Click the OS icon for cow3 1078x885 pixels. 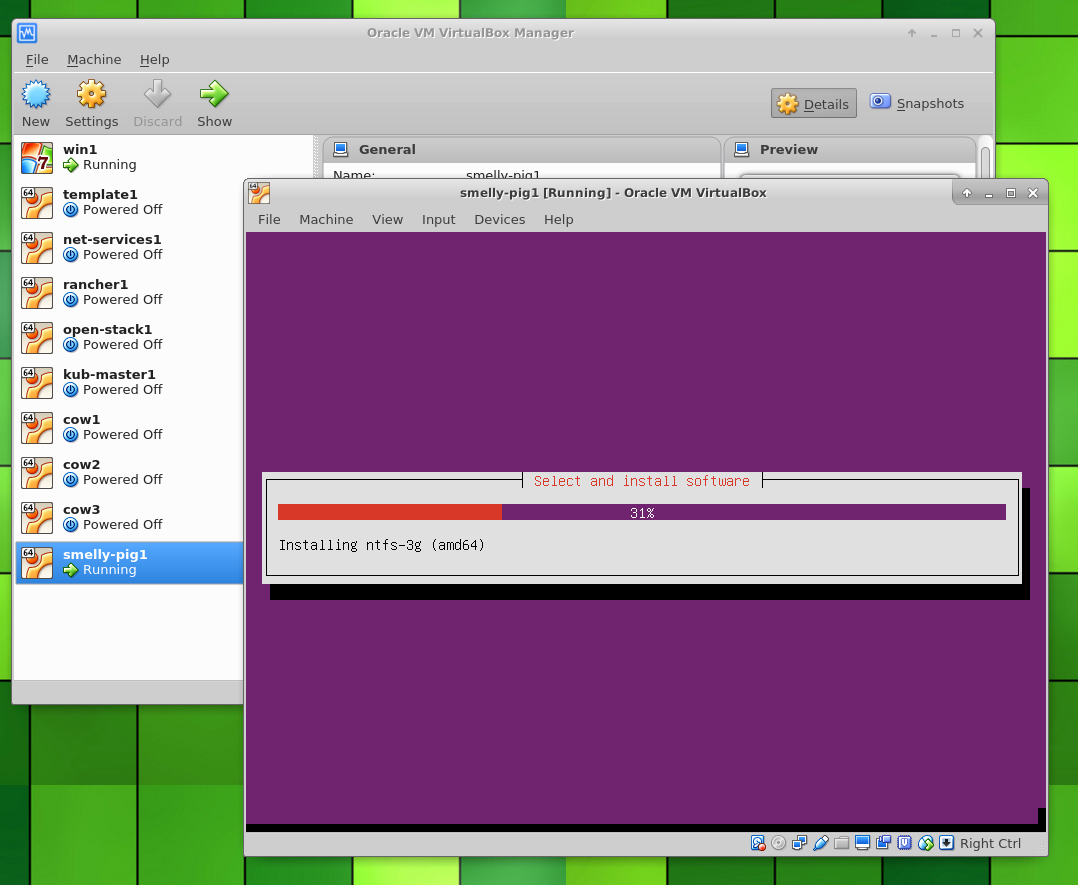click(x=37, y=518)
